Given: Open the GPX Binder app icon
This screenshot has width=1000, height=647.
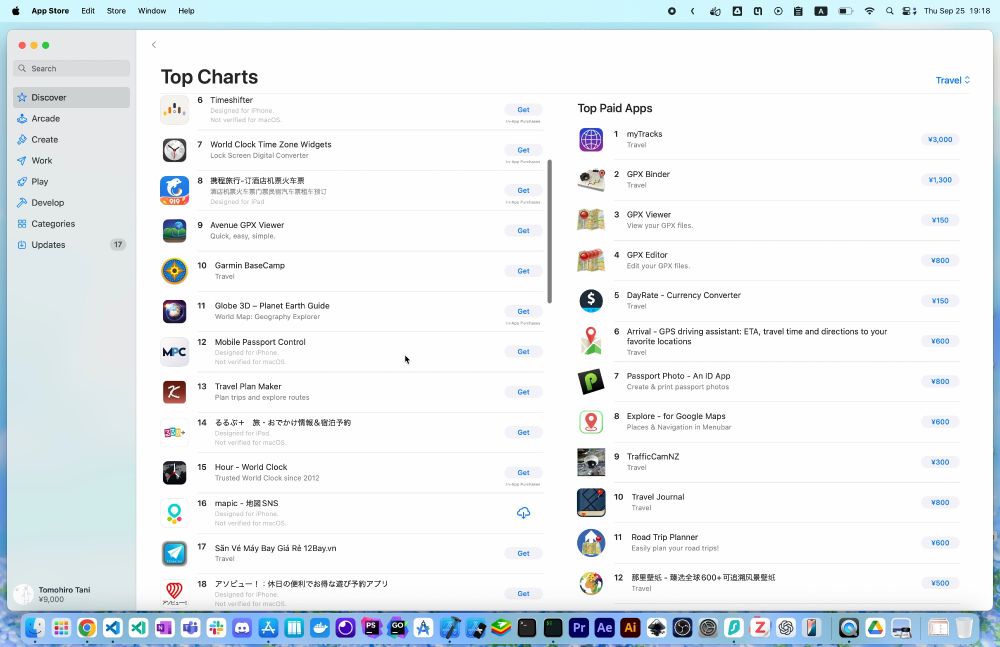Looking at the screenshot, I should [591, 180].
